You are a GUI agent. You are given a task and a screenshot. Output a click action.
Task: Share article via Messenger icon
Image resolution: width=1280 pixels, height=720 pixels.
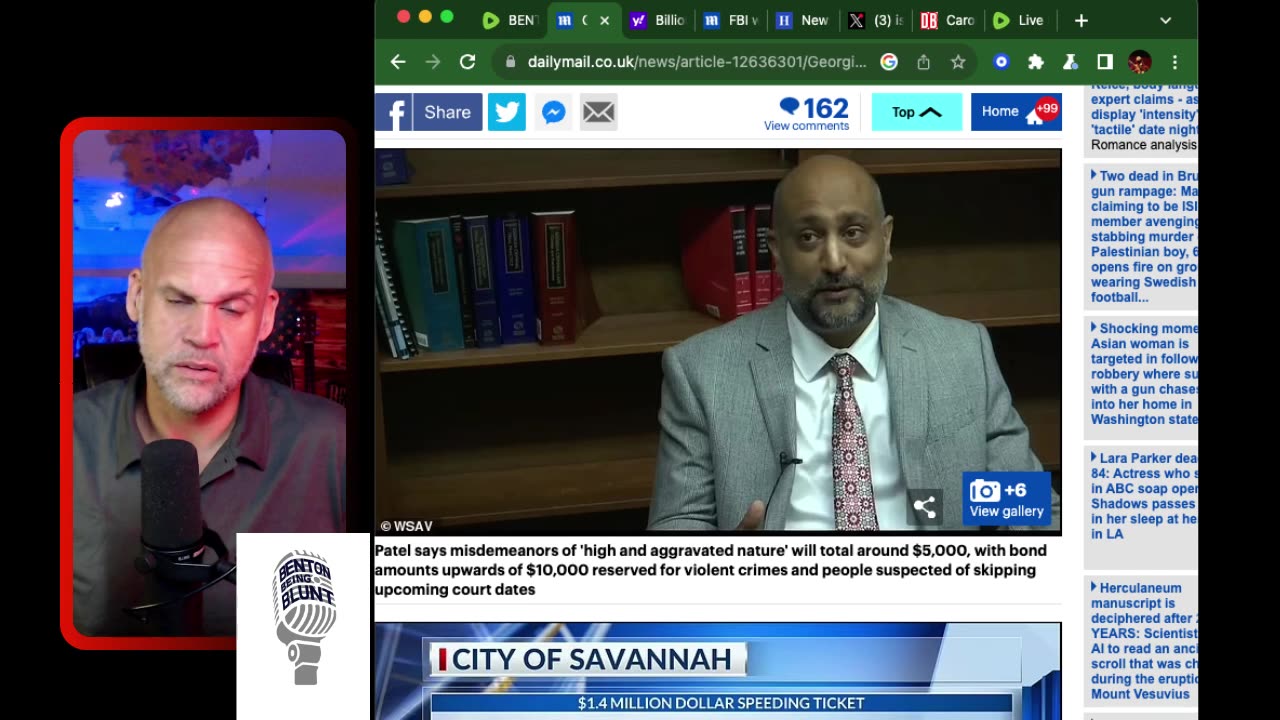(553, 112)
